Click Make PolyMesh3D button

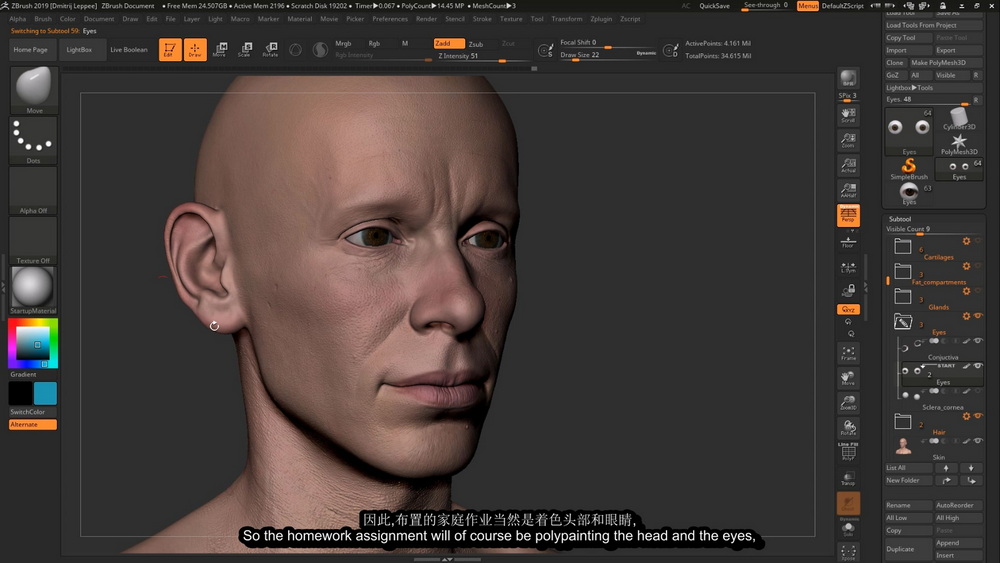coord(945,62)
